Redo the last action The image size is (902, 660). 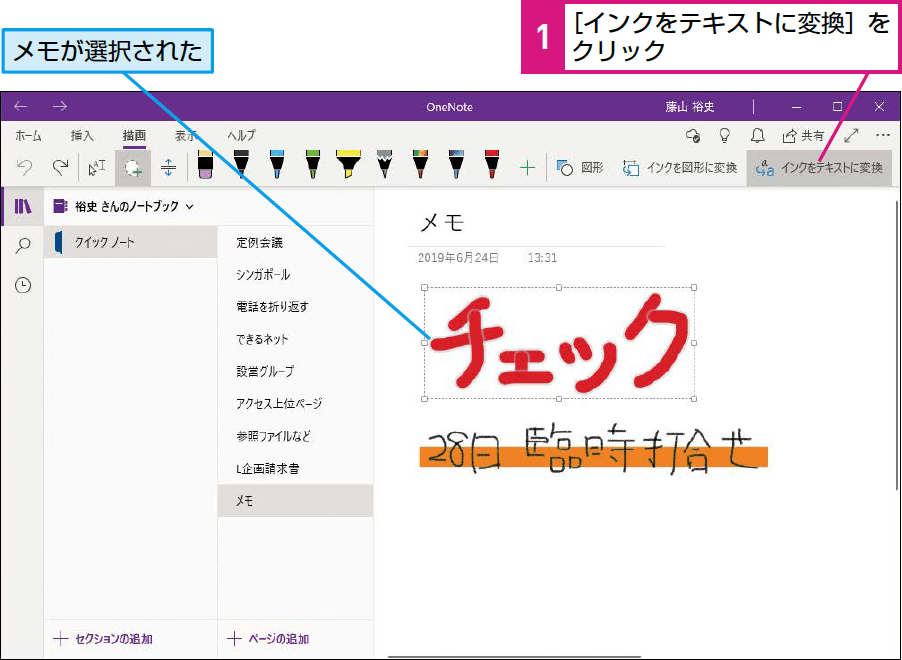(60, 167)
